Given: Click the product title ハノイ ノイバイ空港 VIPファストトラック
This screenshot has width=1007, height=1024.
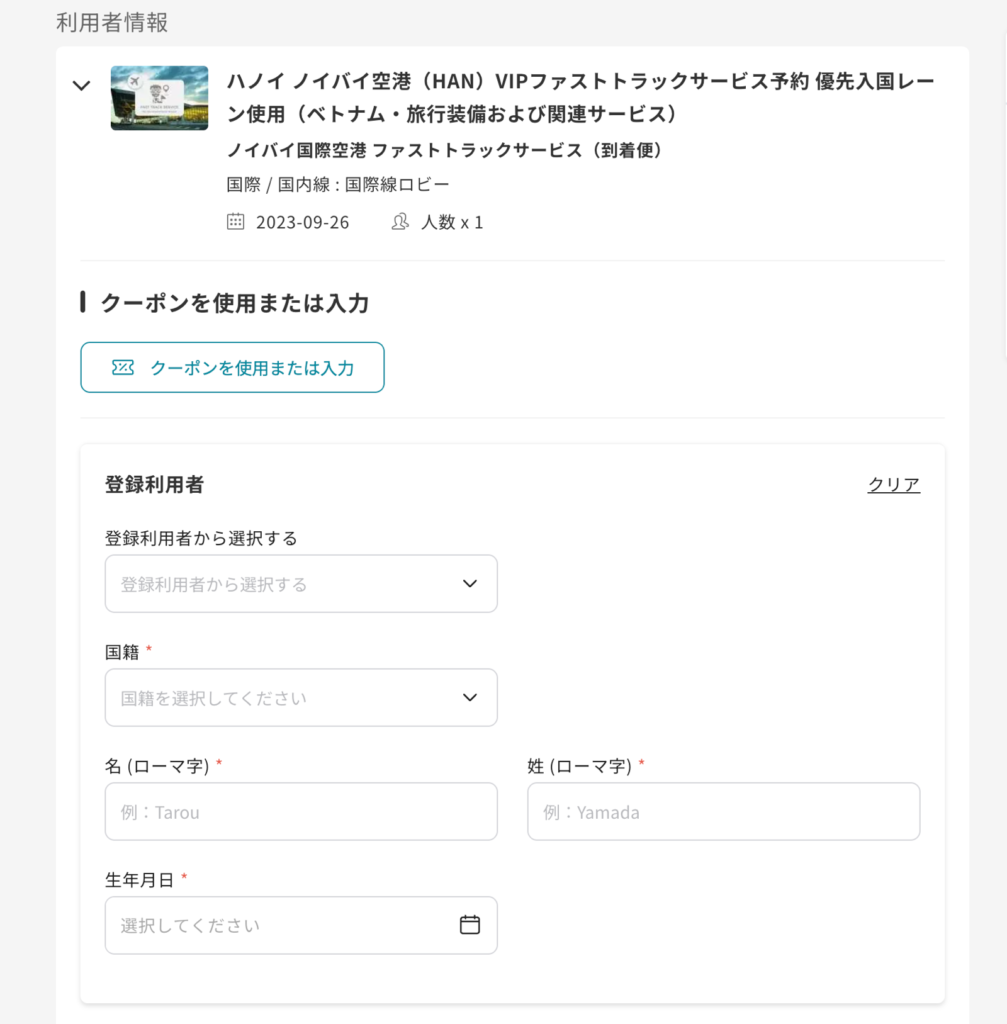Looking at the screenshot, I should (x=581, y=97).
